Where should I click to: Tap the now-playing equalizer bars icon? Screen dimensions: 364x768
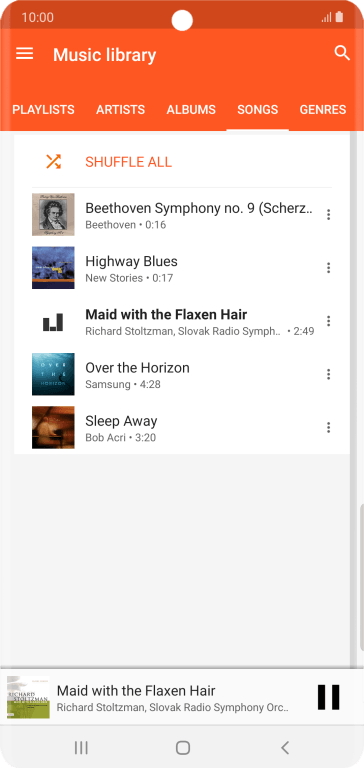(53, 322)
